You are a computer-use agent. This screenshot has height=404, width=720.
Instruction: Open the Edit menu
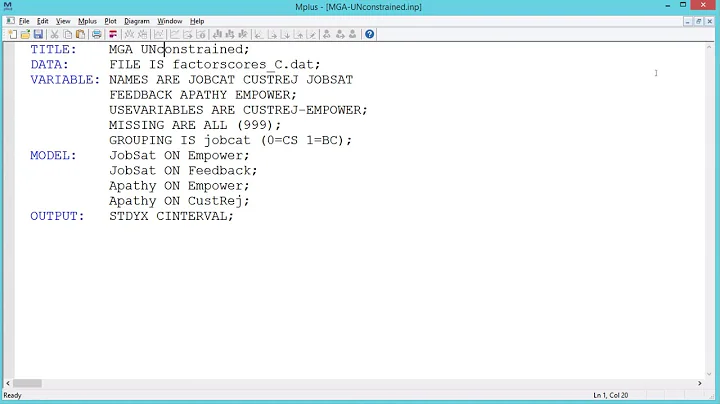coord(43,21)
